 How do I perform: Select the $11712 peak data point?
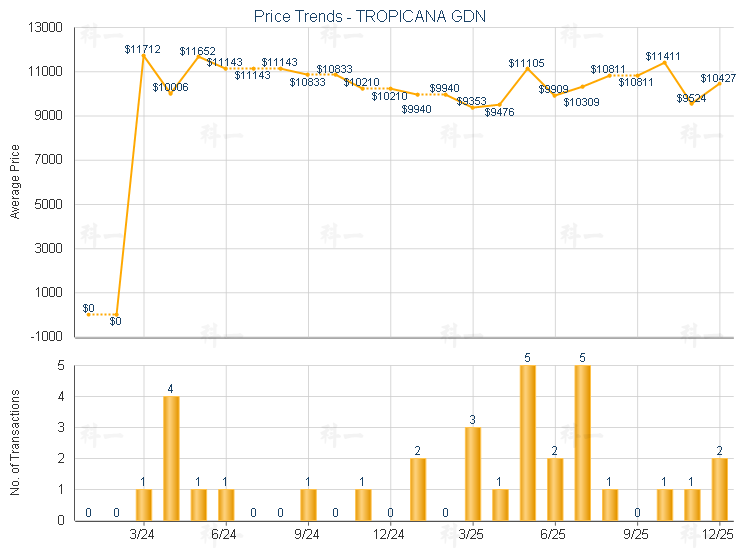click(x=143, y=54)
